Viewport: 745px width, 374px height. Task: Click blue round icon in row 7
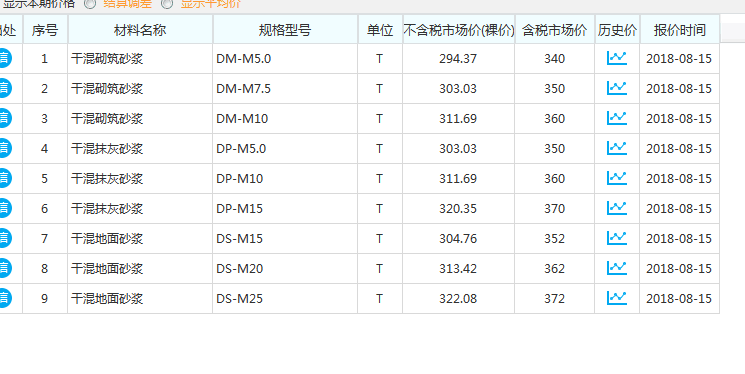(x=5, y=238)
